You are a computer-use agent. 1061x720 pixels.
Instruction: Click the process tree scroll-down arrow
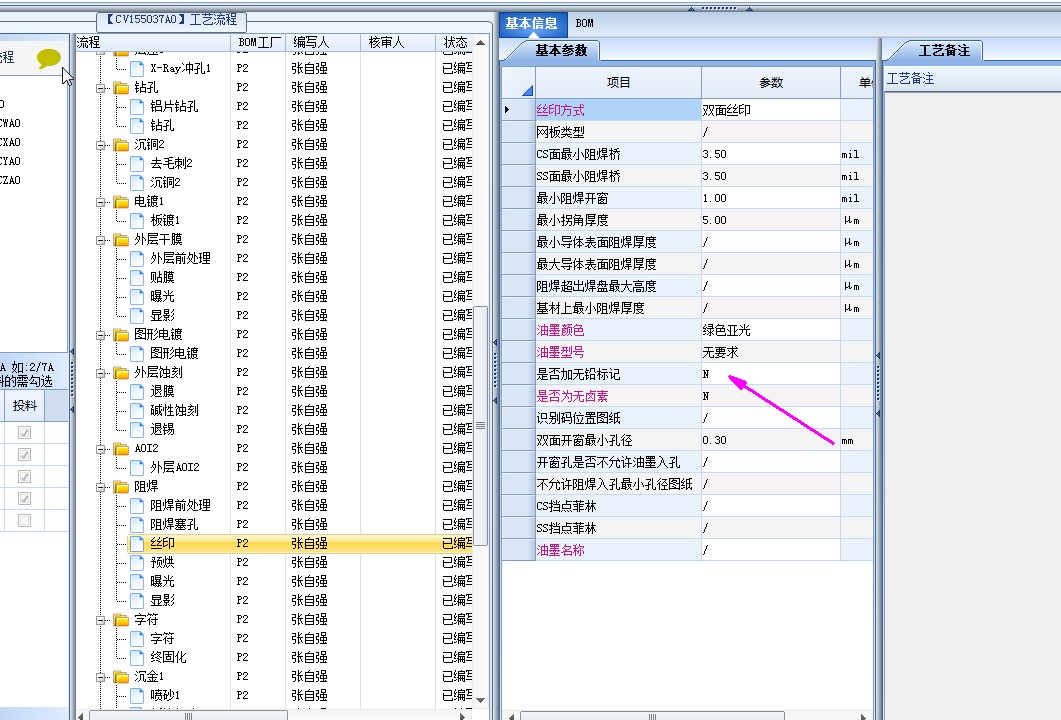[480, 700]
